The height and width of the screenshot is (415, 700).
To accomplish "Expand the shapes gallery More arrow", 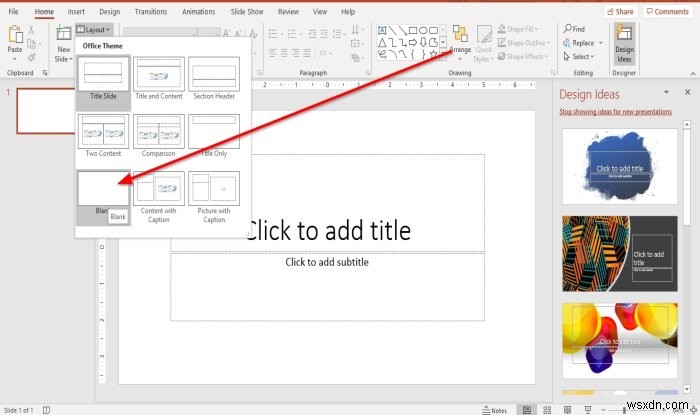I will pos(443,55).
